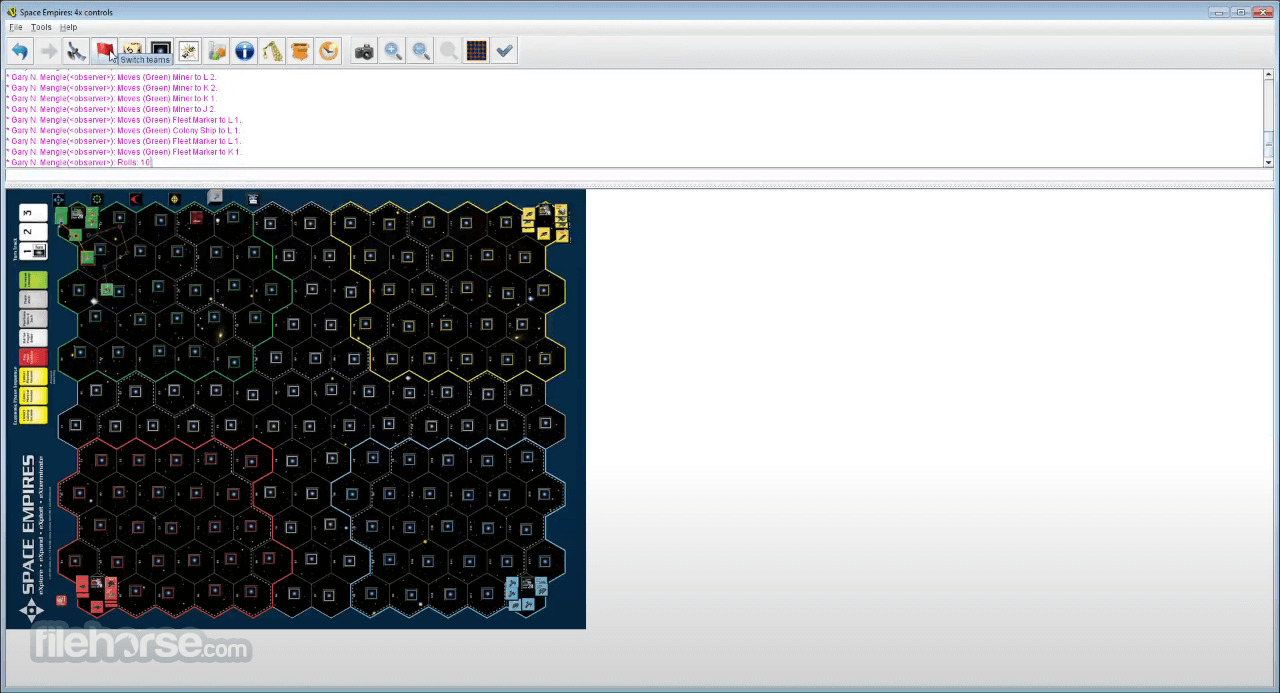Click the red crescent icon above map
Screen dimensions: 1280x693
click(136, 199)
